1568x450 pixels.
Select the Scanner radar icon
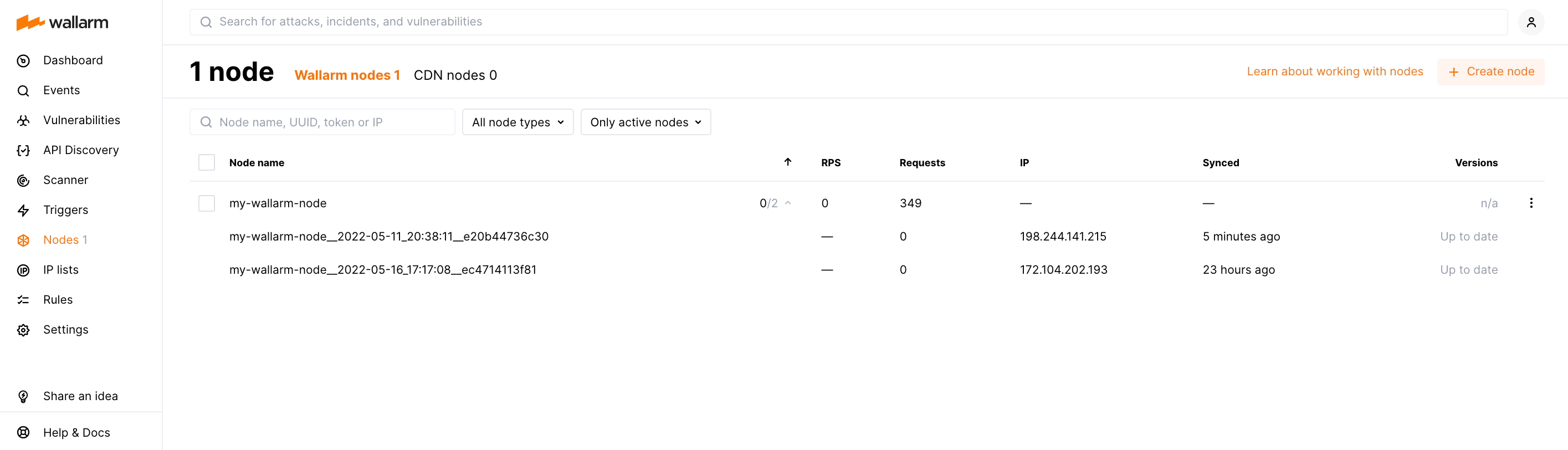(23, 180)
